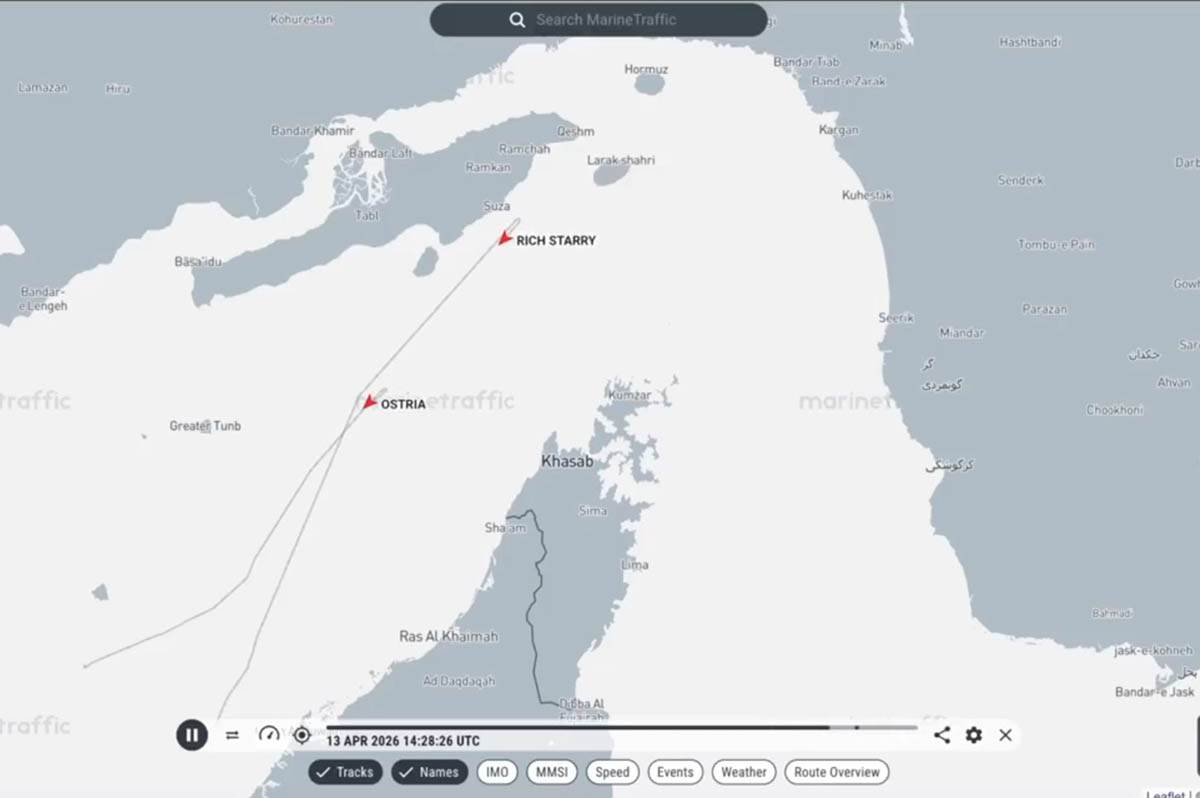Focus the Search MarineTraffic field
This screenshot has width=1200, height=798.
click(620, 20)
